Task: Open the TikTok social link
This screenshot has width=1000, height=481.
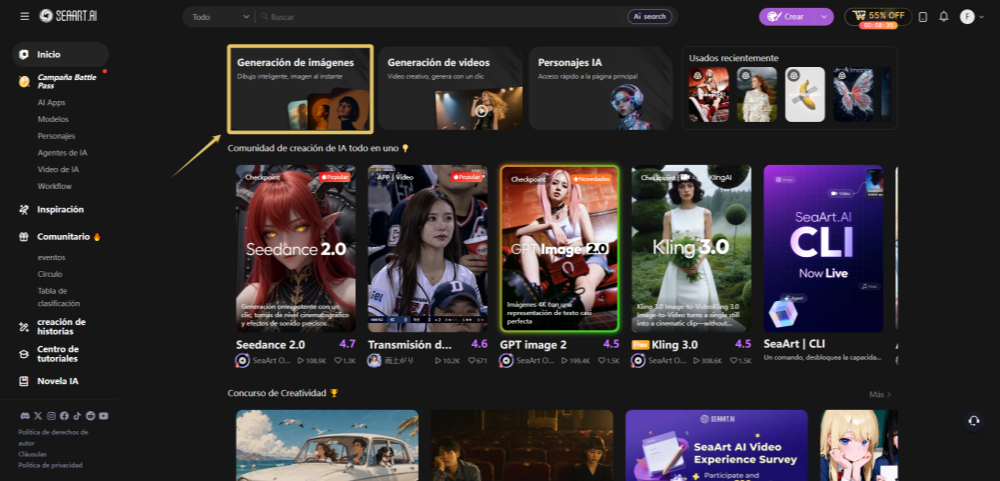Action: pos(77,416)
